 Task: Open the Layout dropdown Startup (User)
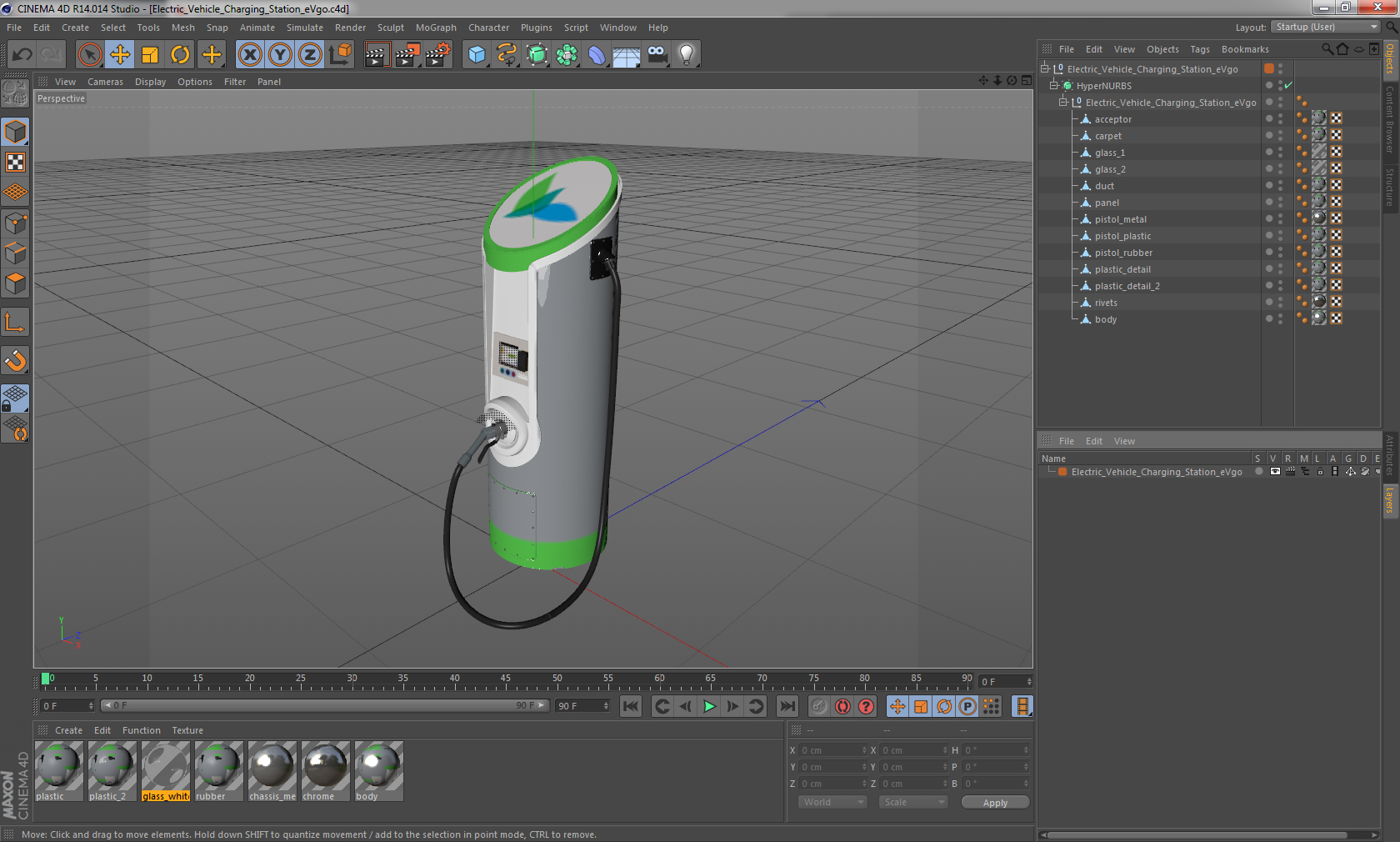(x=1326, y=27)
